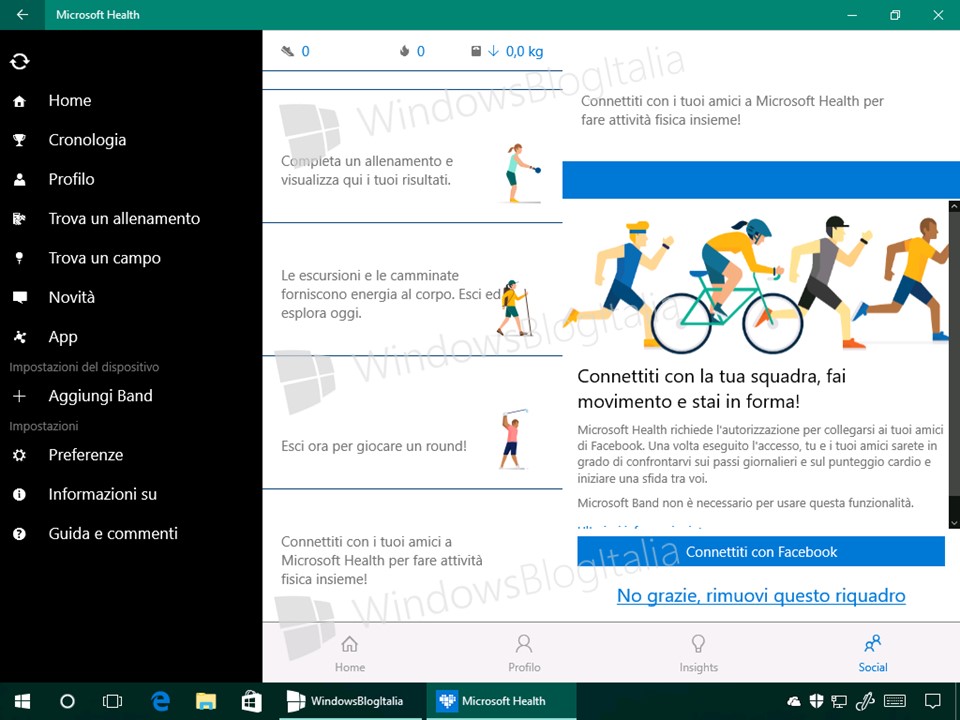Open the Esci ora per giocare un round card
Image resolution: width=960 pixels, height=720 pixels.
(x=412, y=423)
